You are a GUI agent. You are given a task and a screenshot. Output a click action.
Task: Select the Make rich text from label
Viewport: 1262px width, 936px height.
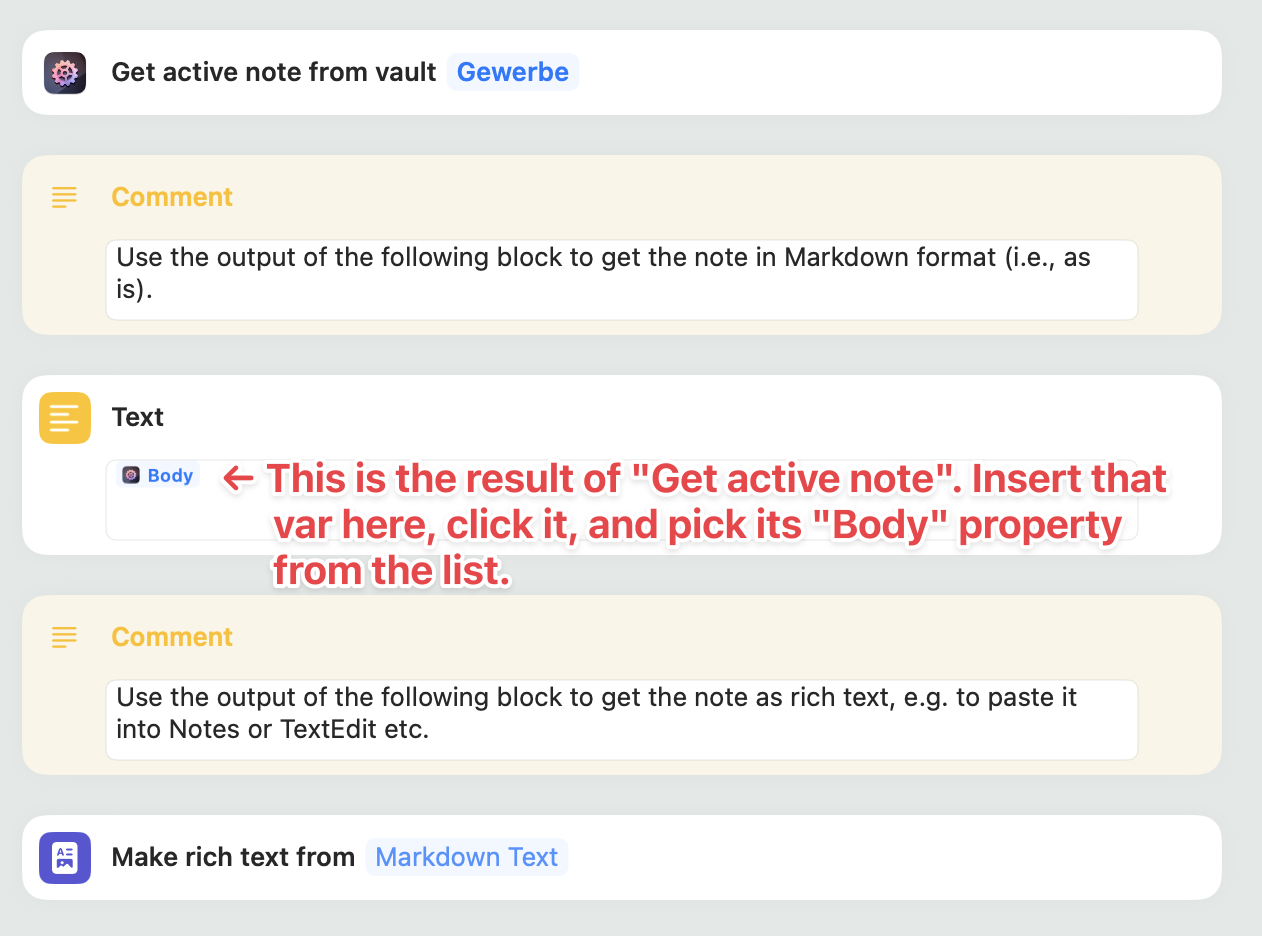pyautogui.click(x=233, y=857)
